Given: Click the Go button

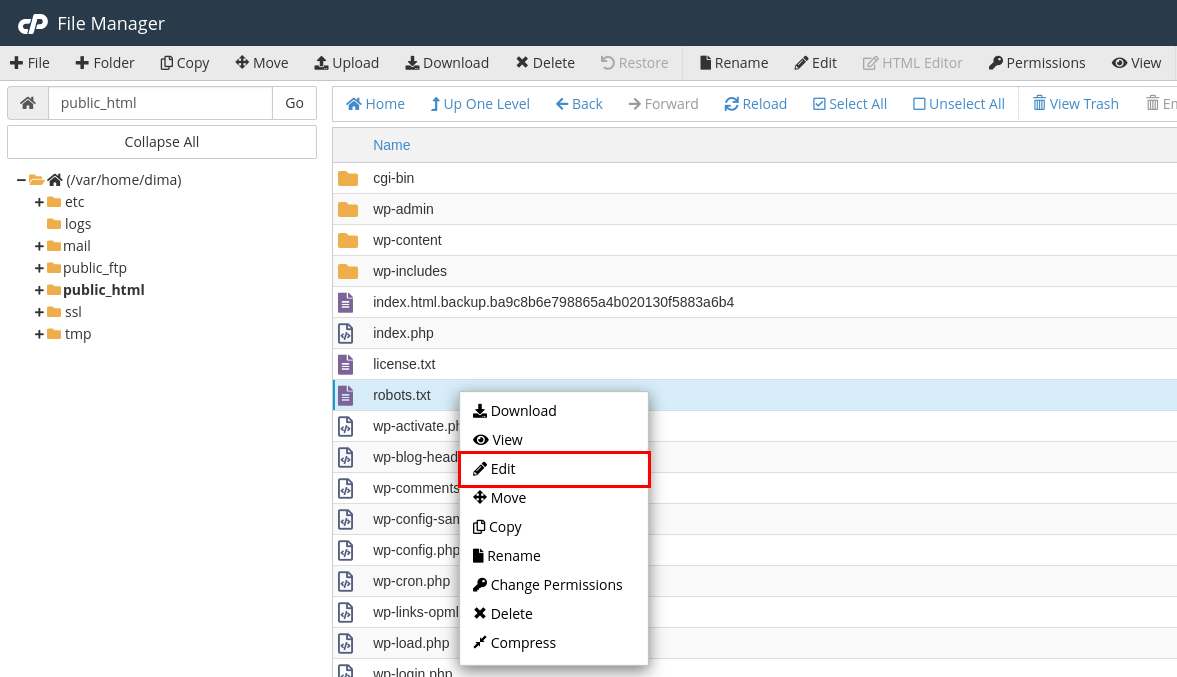Looking at the screenshot, I should click(294, 103).
